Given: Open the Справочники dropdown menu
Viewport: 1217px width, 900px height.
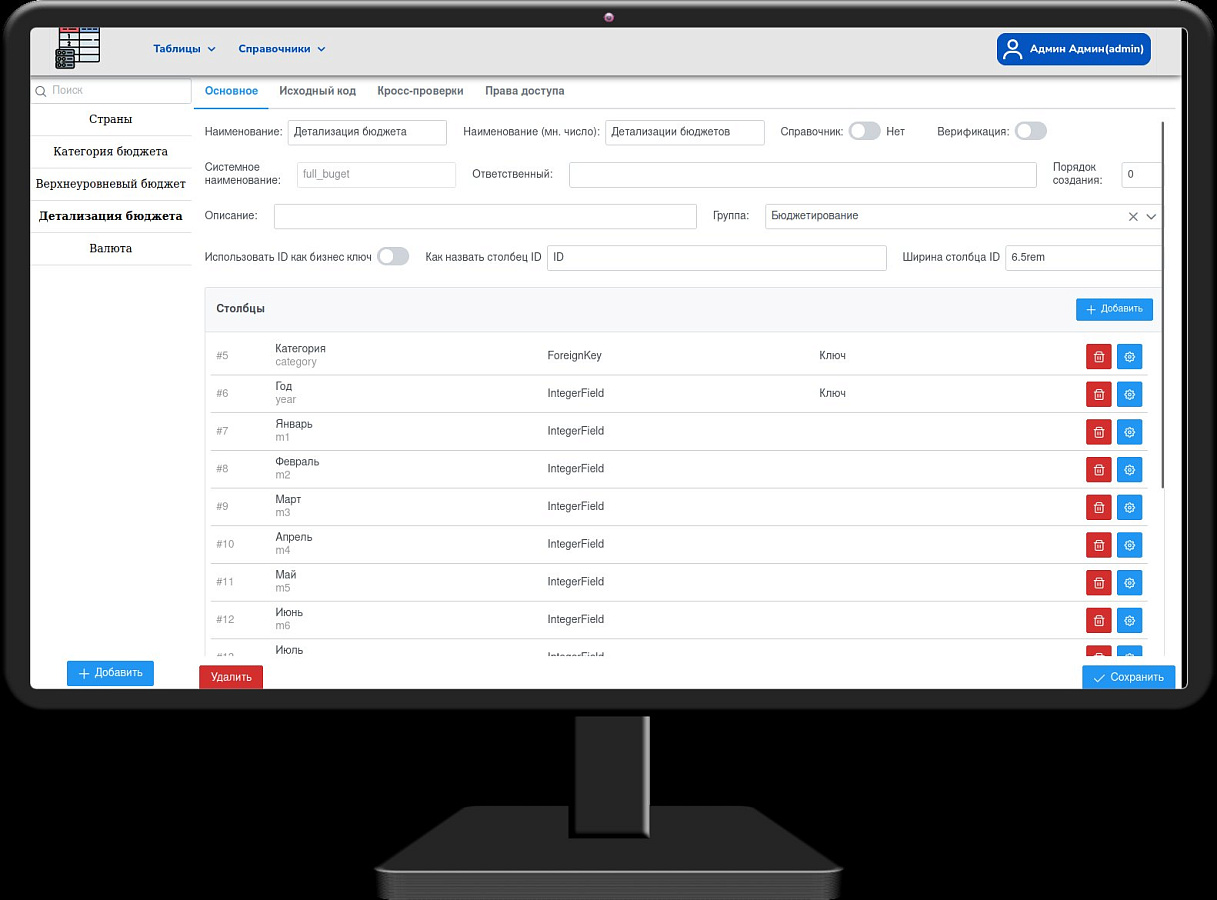Looking at the screenshot, I should pyautogui.click(x=282, y=49).
